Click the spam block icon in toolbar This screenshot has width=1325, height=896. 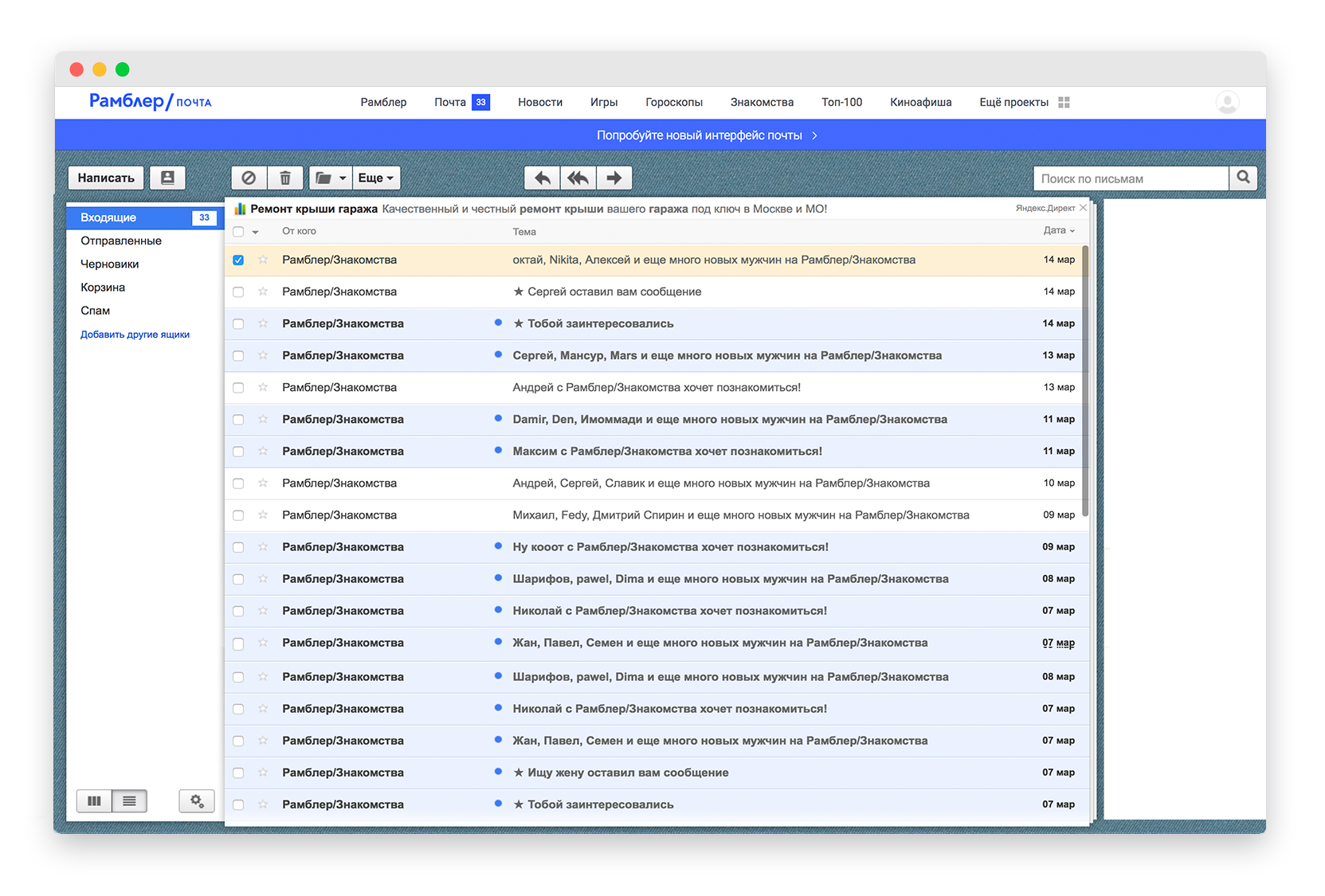tap(249, 178)
